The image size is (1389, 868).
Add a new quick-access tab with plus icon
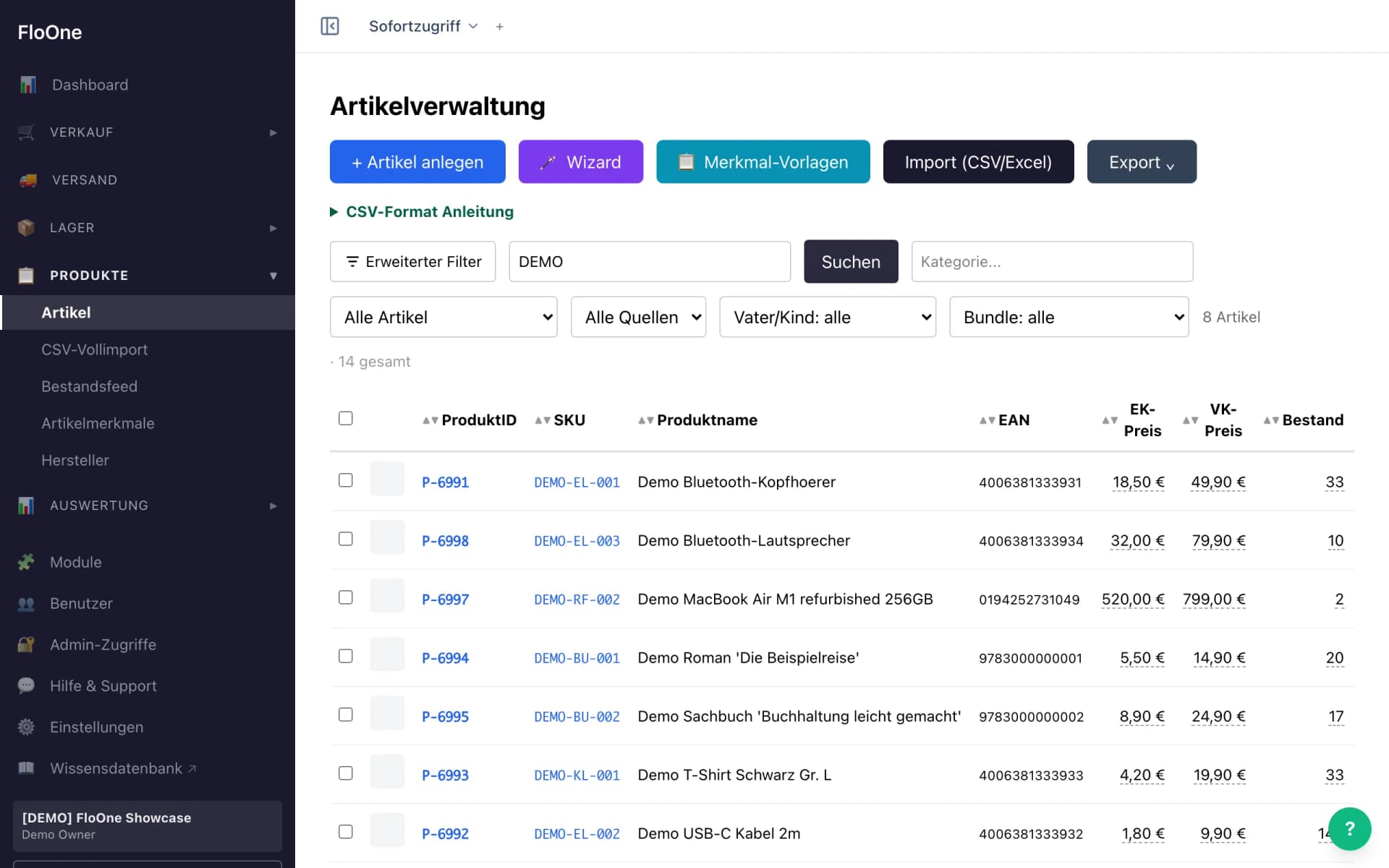pos(499,27)
